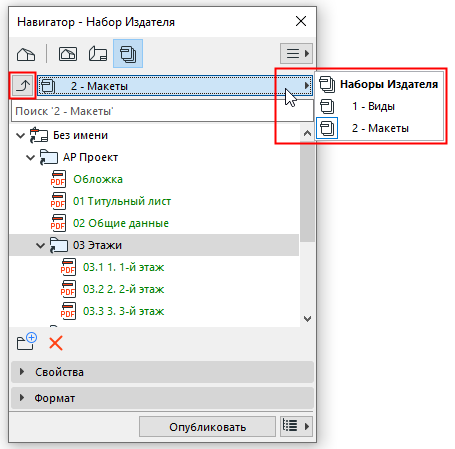Choose 1 - Виды publisher set
Screen dimensions: 455x449
pyautogui.click(x=373, y=106)
